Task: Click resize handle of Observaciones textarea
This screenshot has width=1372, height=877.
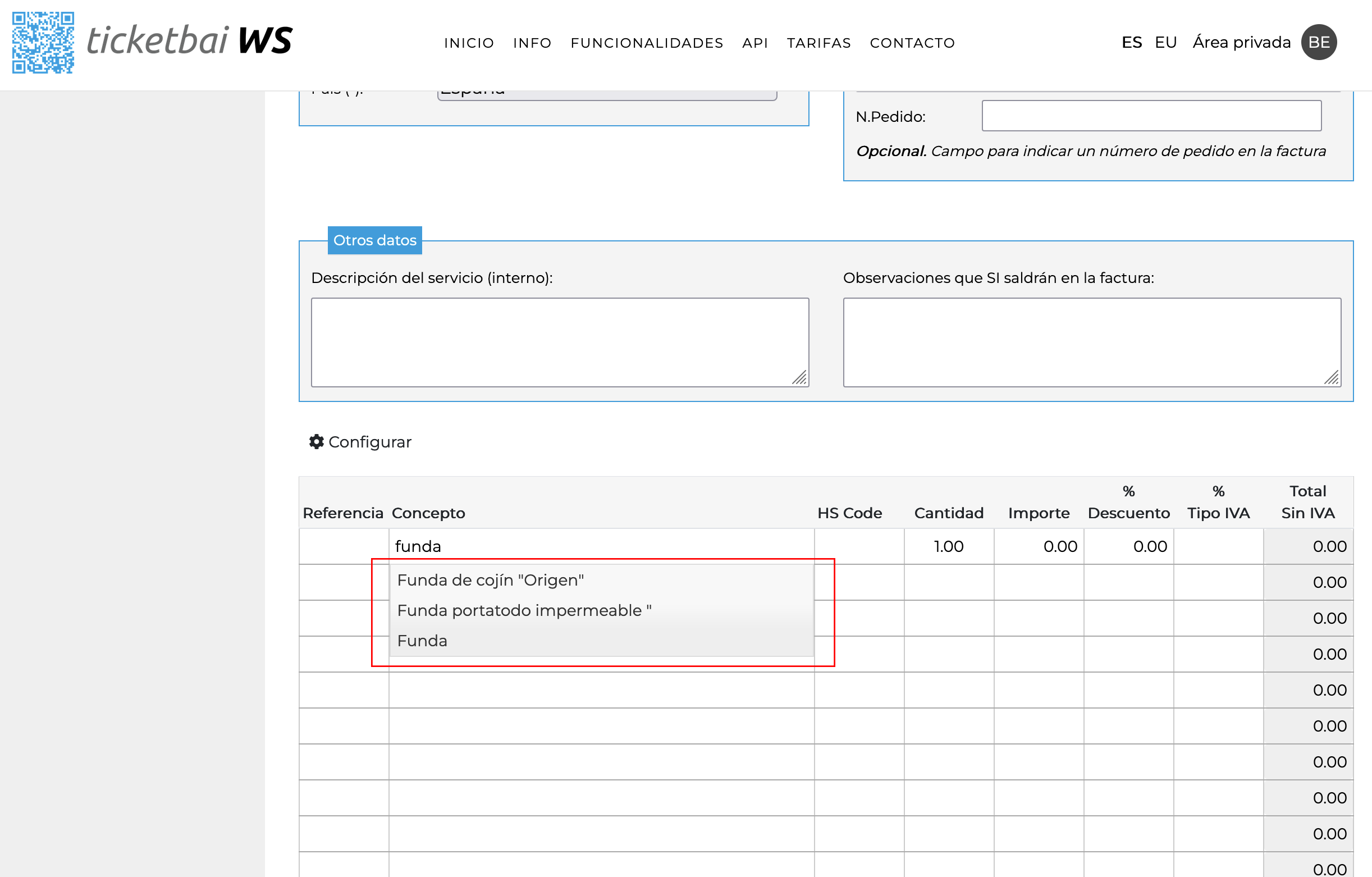Action: coord(1332,378)
